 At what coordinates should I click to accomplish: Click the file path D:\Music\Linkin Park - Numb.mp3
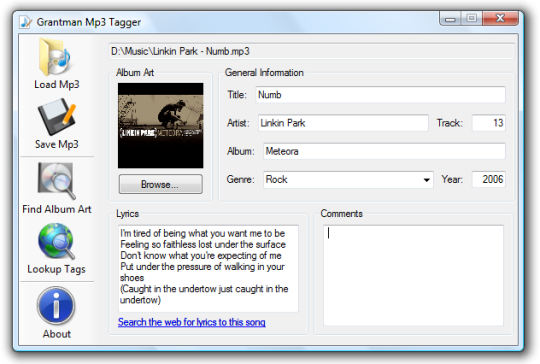(x=311, y=51)
